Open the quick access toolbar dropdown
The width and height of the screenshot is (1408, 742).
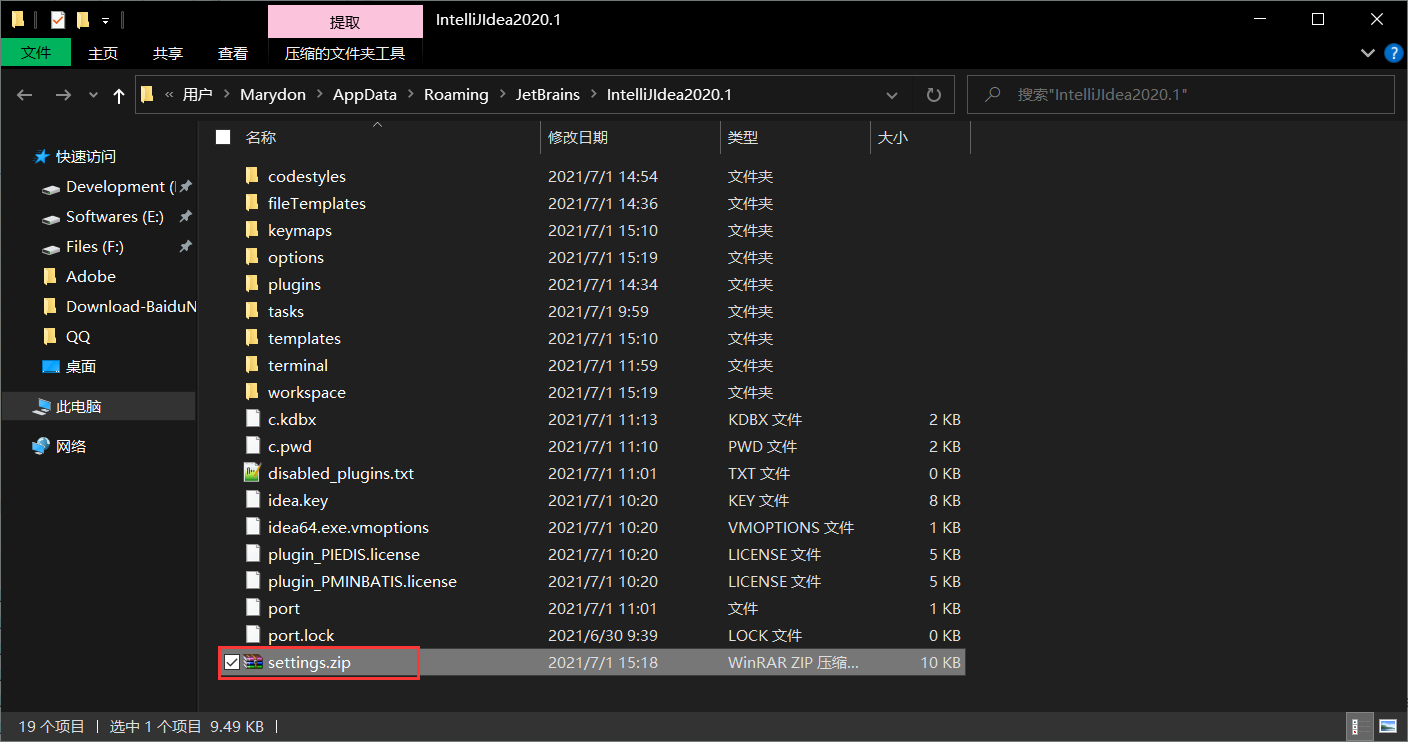coord(105,20)
